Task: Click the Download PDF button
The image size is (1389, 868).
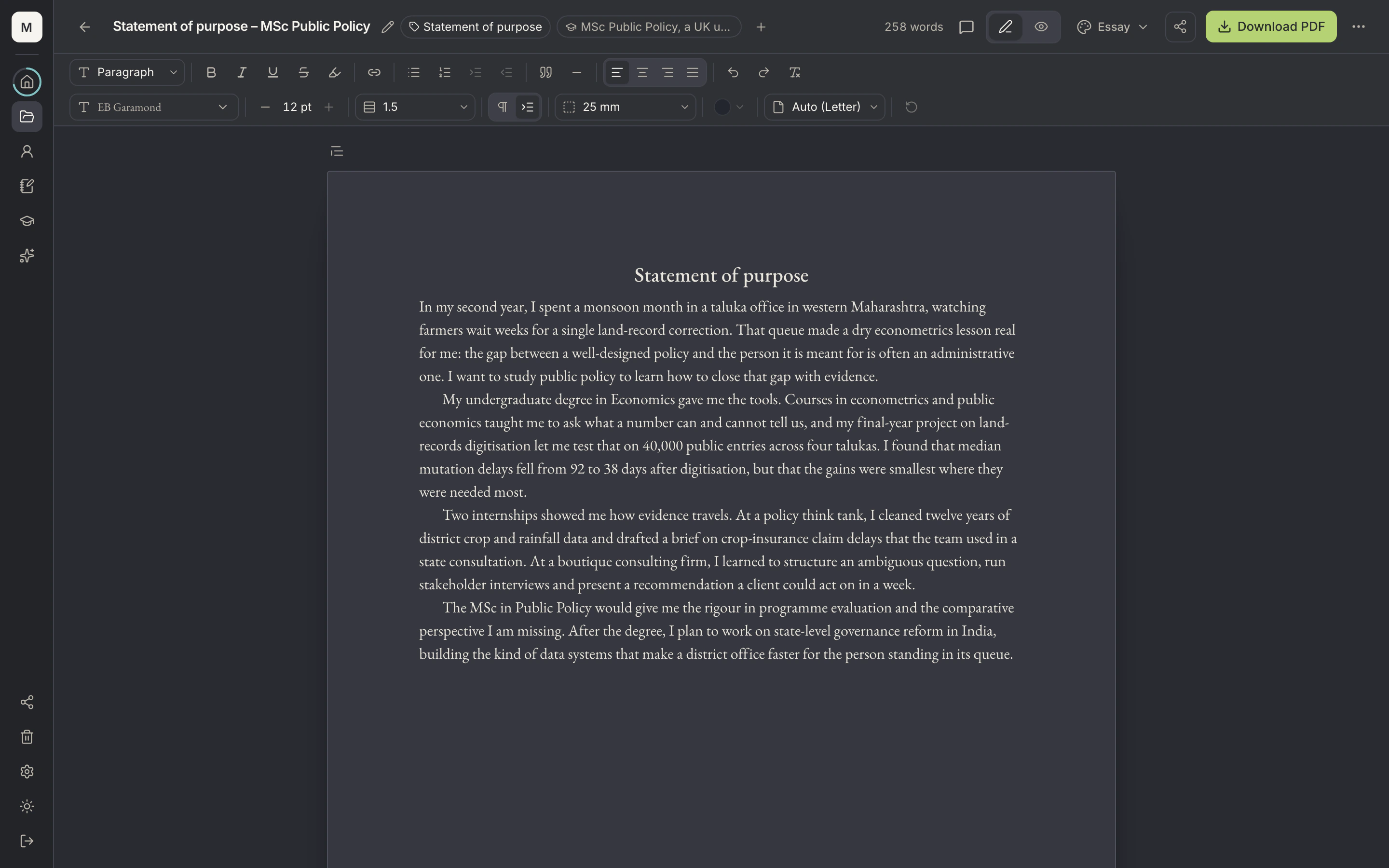Action: pyautogui.click(x=1271, y=27)
